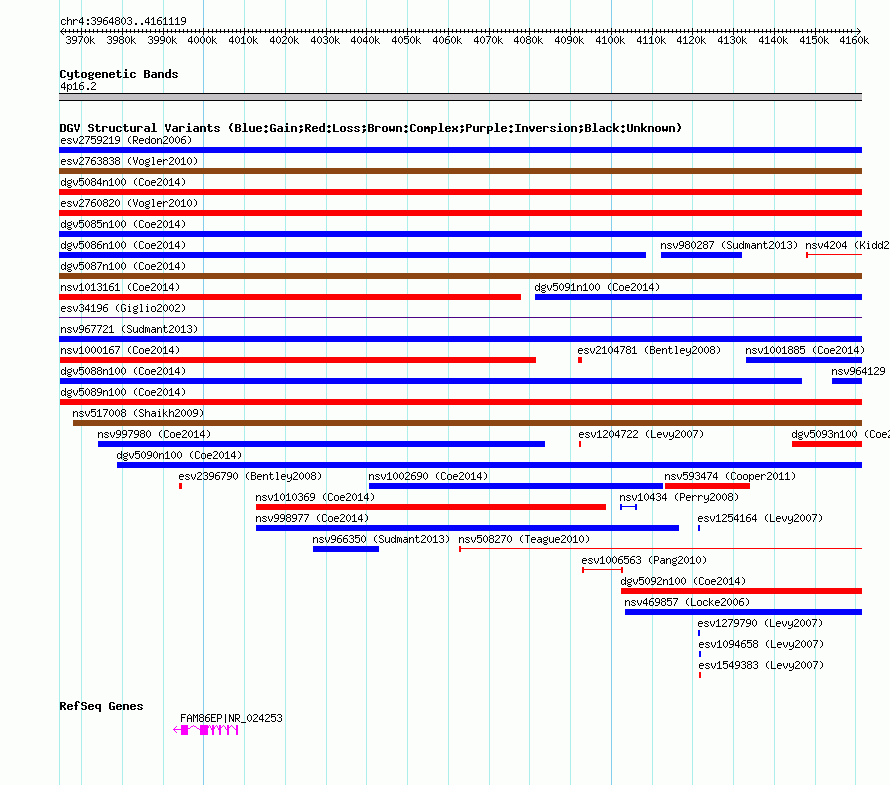Click nsv517008 (Shaikh2009) complex variant label
The width and height of the screenshot is (890, 785).
click(138, 413)
